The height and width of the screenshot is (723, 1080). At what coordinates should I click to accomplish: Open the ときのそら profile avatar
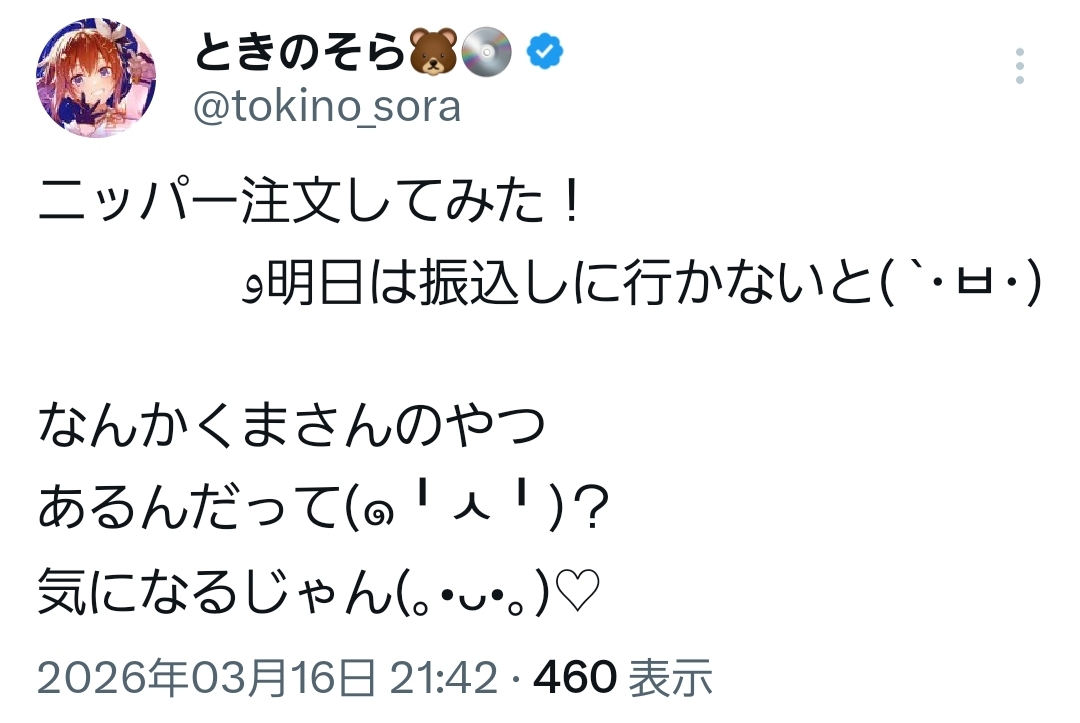click(96, 77)
